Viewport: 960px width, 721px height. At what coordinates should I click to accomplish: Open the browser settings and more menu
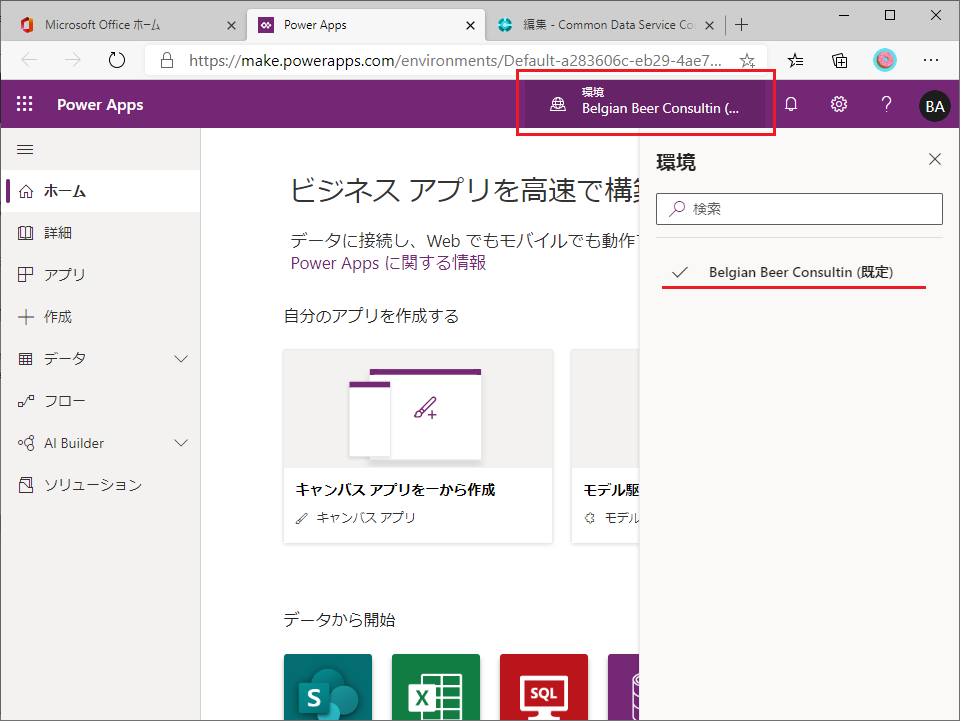point(931,60)
